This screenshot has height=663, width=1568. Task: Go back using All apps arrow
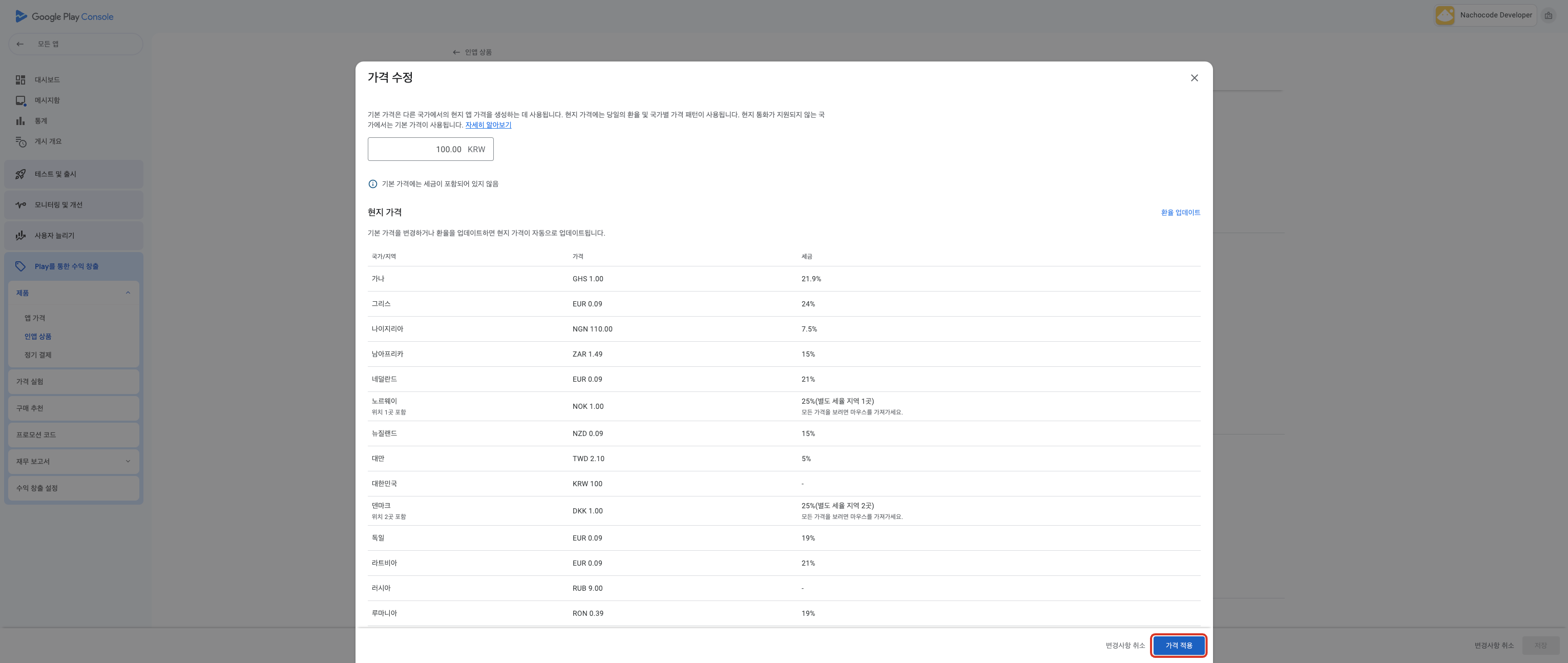coord(20,44)
